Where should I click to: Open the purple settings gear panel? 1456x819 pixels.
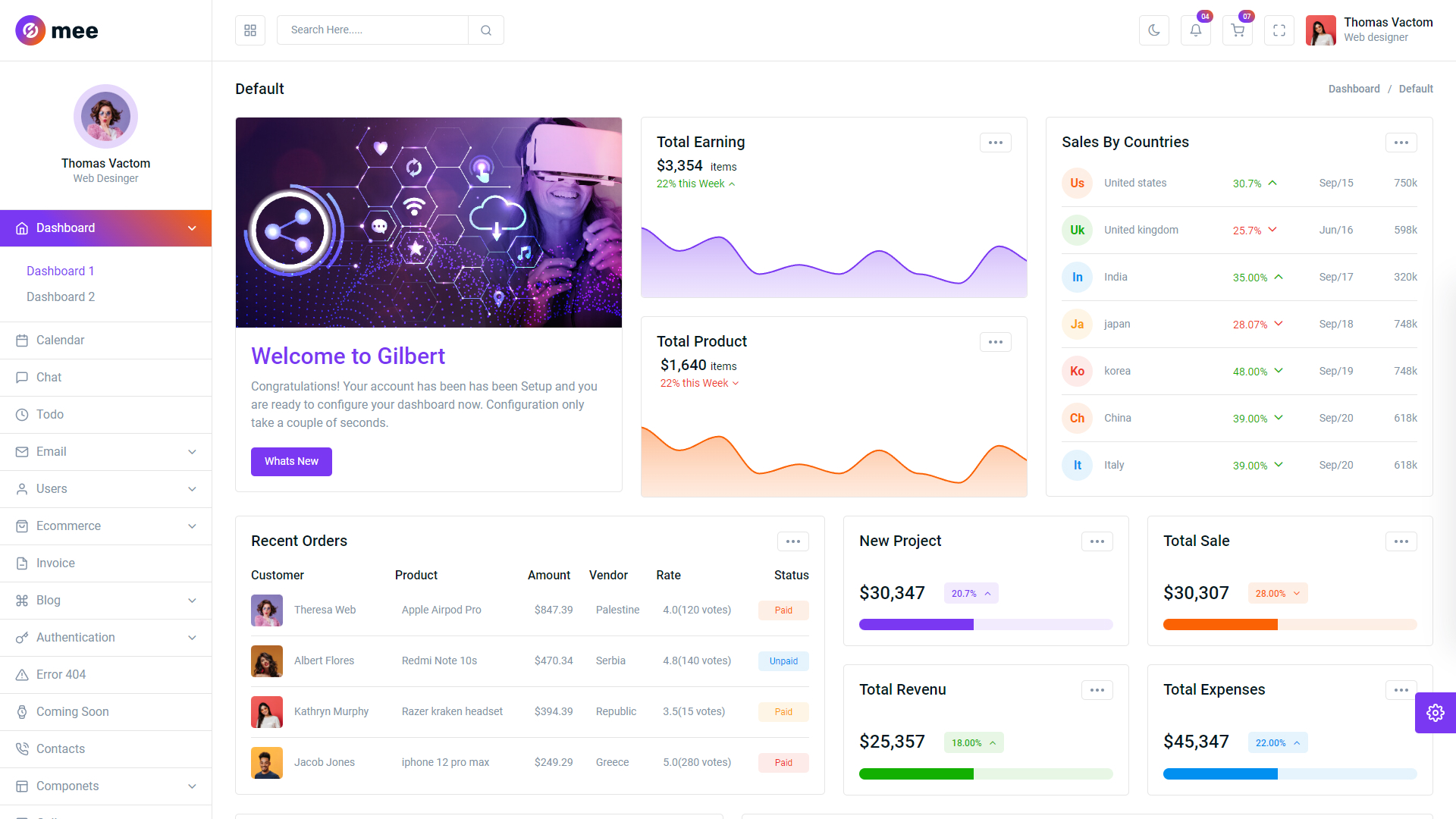click(x=1435, y=713)
